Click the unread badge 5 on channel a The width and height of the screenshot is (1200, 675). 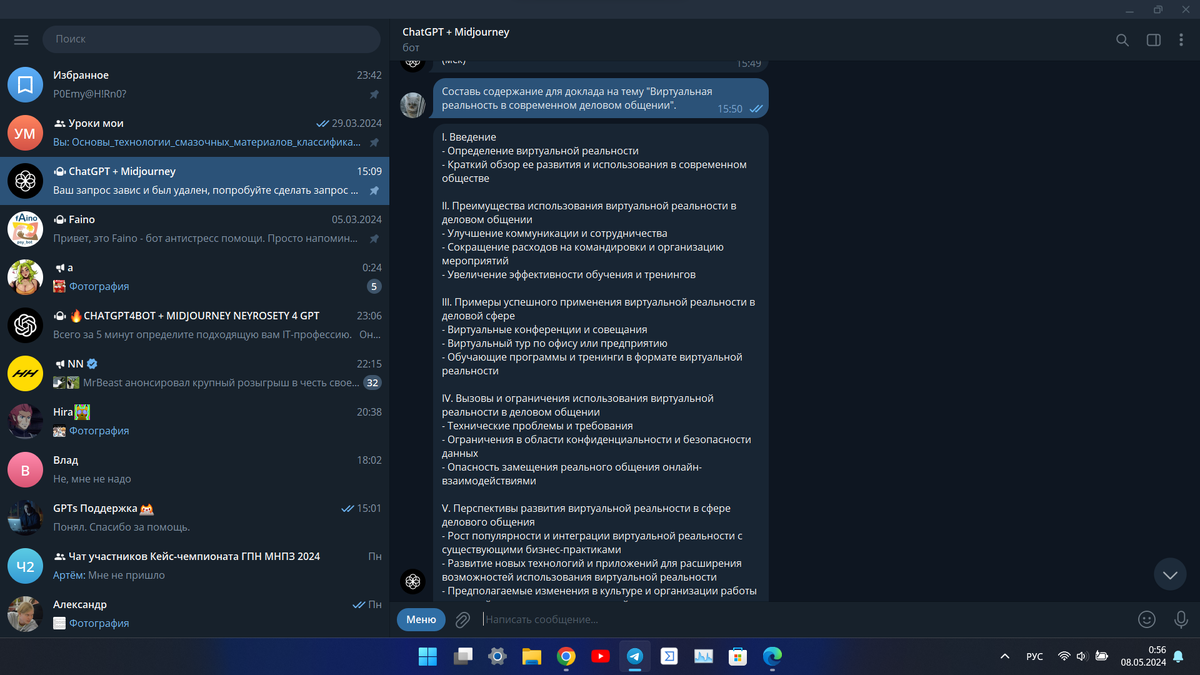(x=374, y=287)
